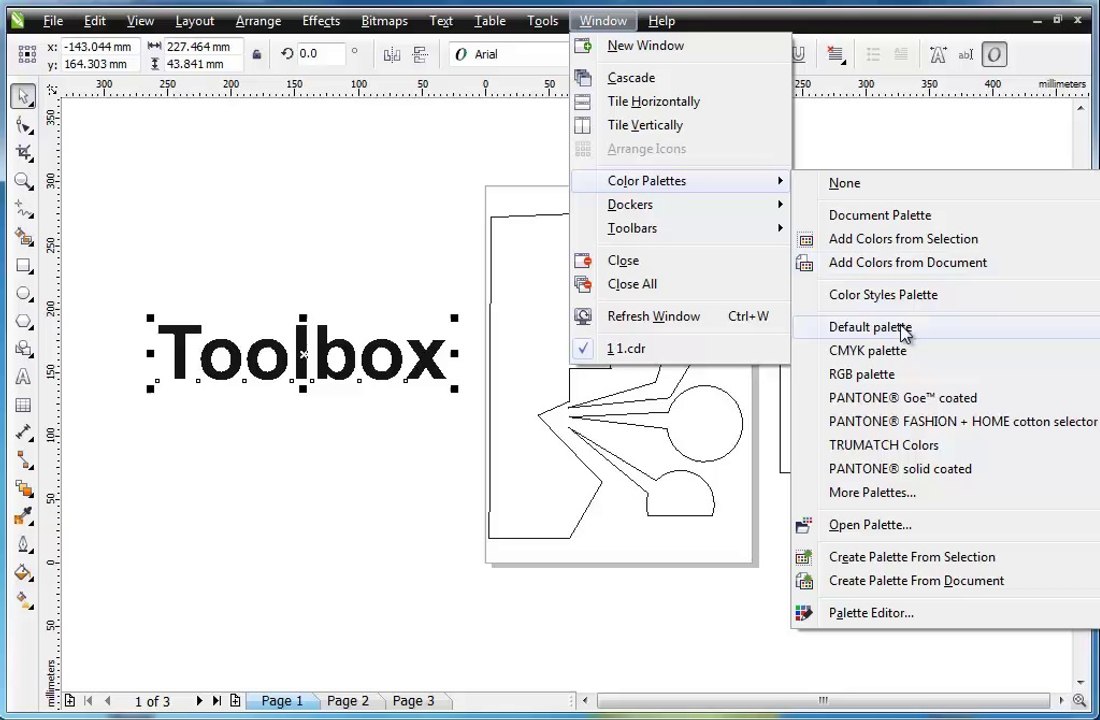Open the Effects menu
1100x720 pixels.
(x=321, y=21)
